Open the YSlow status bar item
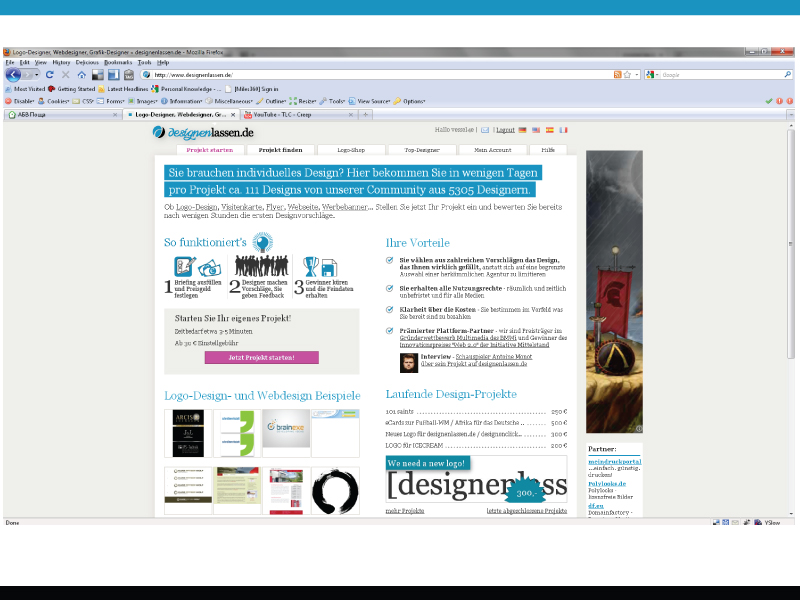This screenshot has height=600, width=800. click(x=768, y=522)
